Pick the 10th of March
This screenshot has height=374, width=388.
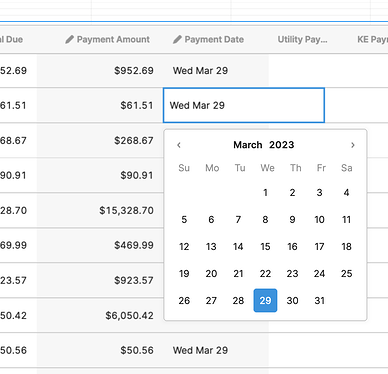319,220
